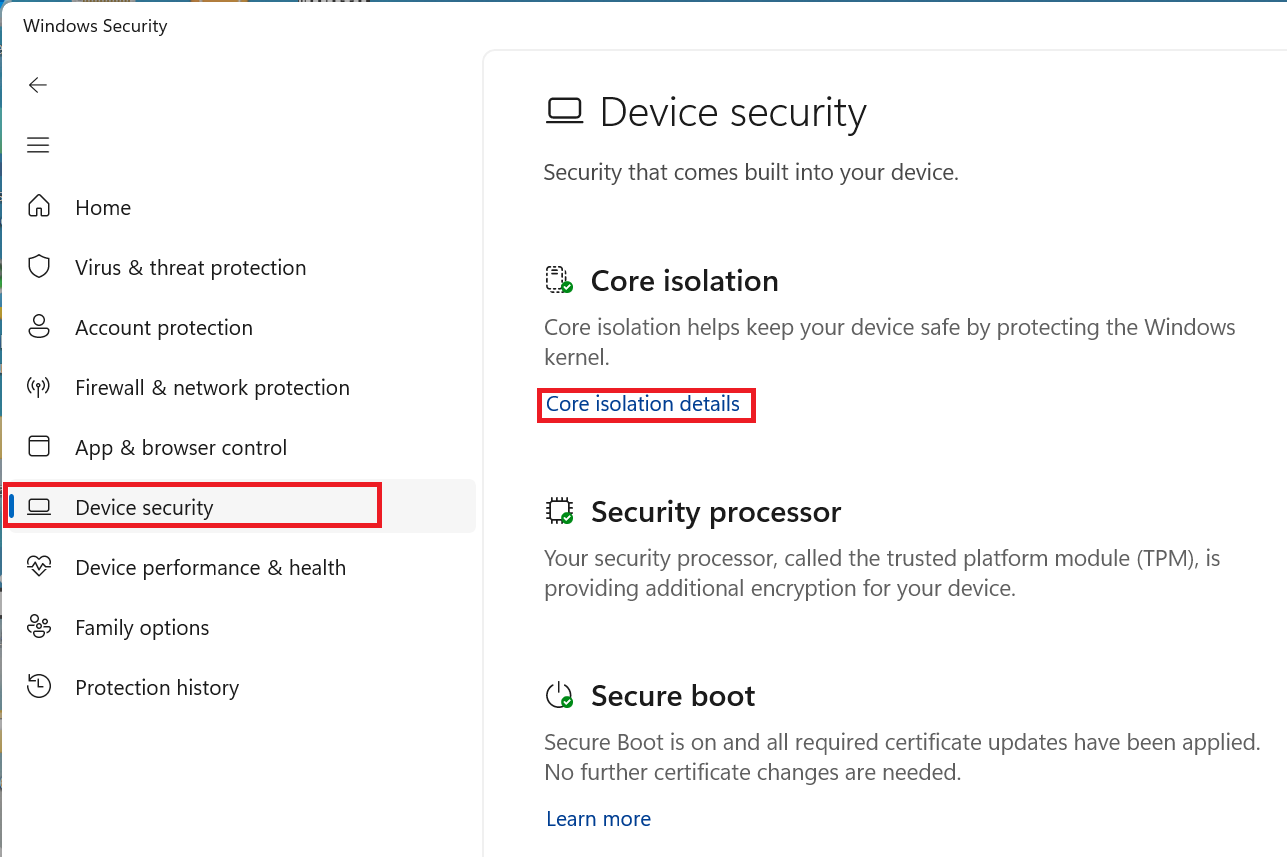Click the Firewall & network protection antenna icon
This screenshot has width=1287, height=857.
pos(39,387)
